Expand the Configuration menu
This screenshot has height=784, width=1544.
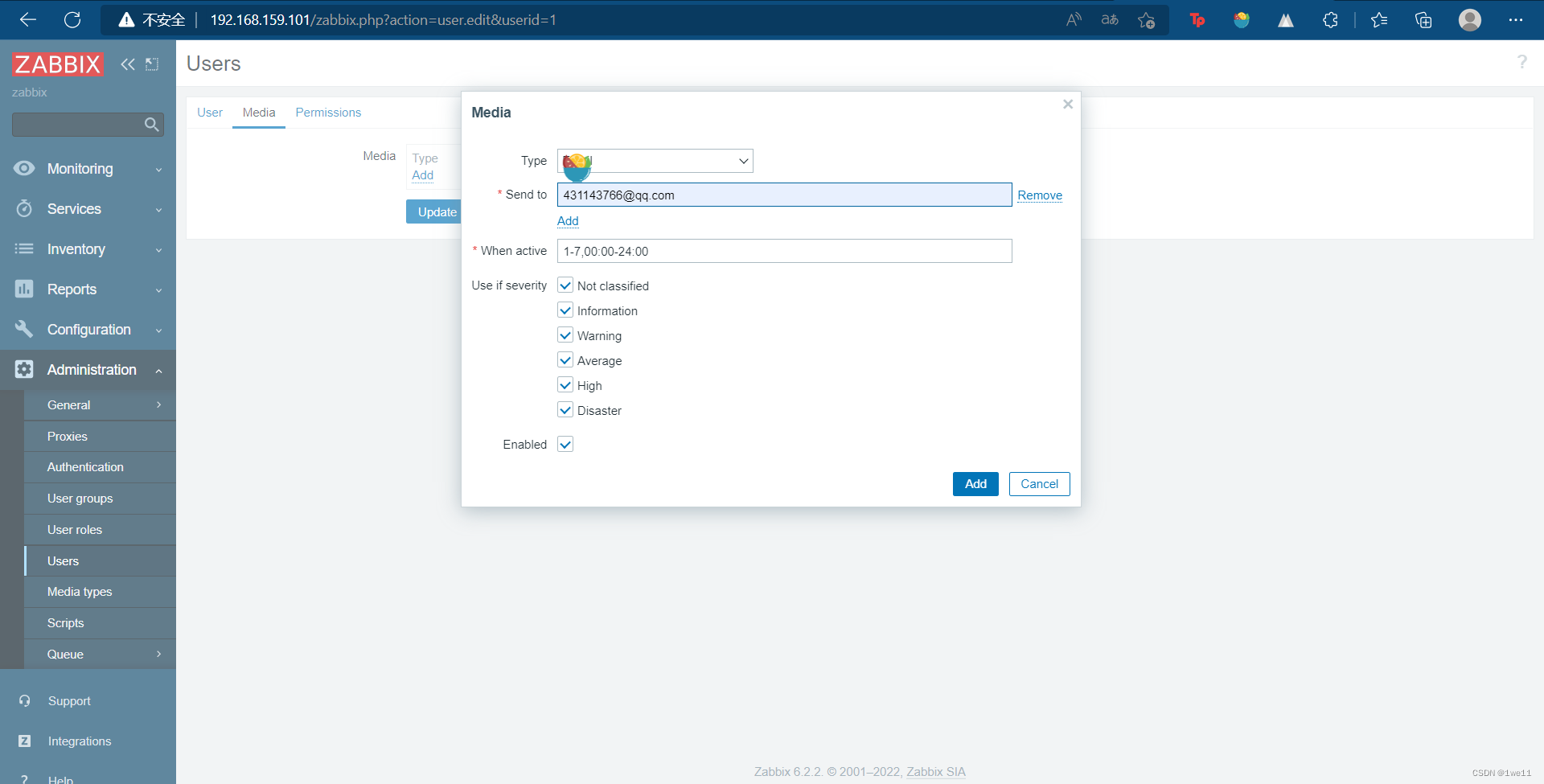88,330
